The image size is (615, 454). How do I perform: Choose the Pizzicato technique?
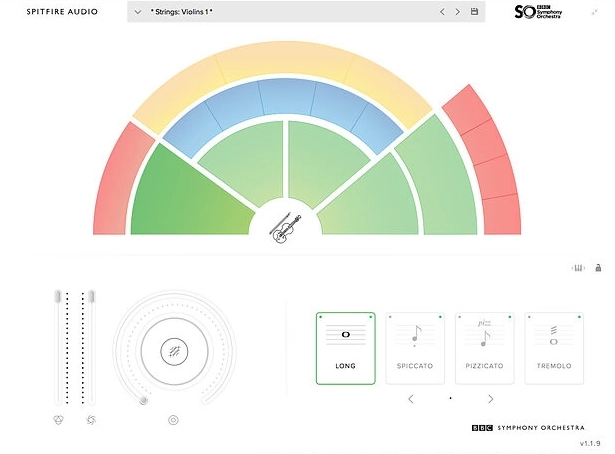click(485, 347)
